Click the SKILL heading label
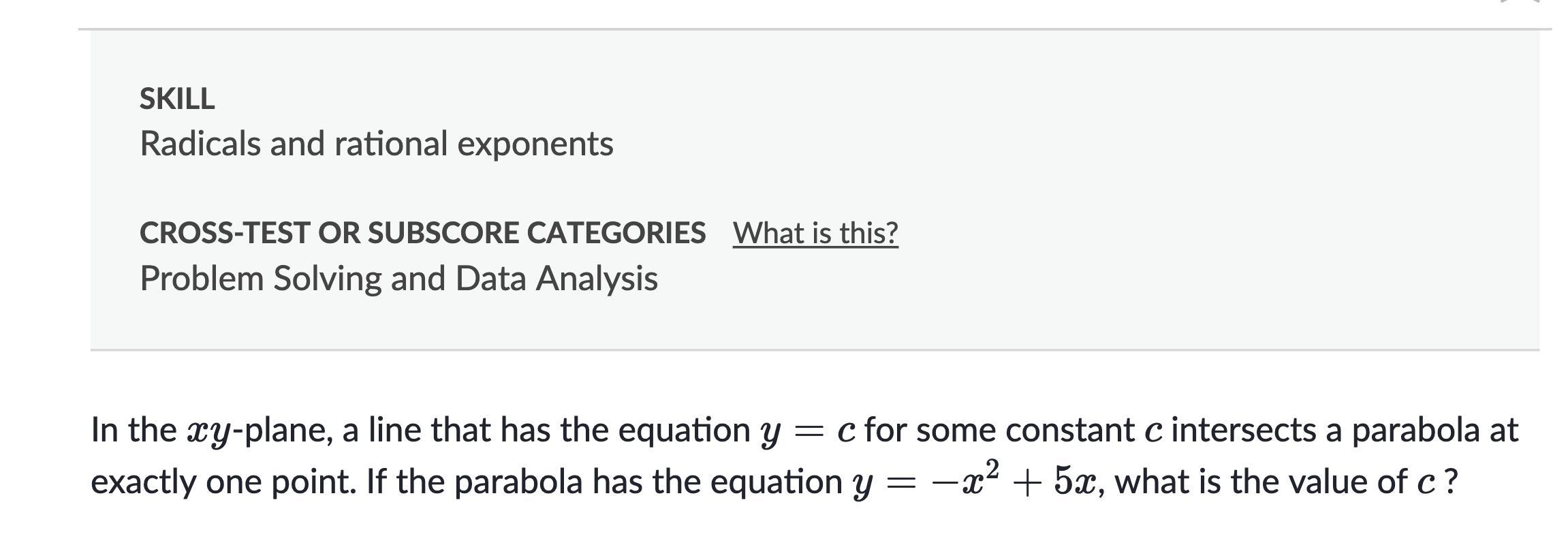The height and width of the screenshot is (545, 1568). click(x=177, y=99)
